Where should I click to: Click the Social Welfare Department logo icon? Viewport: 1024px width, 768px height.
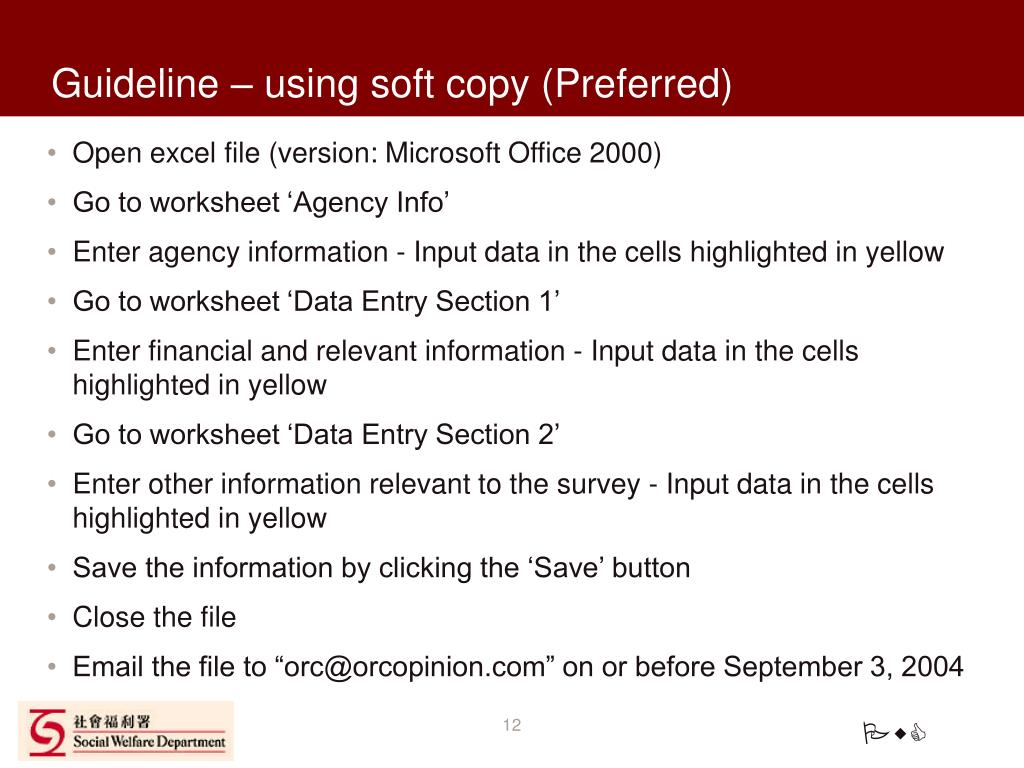coord(47,731)
